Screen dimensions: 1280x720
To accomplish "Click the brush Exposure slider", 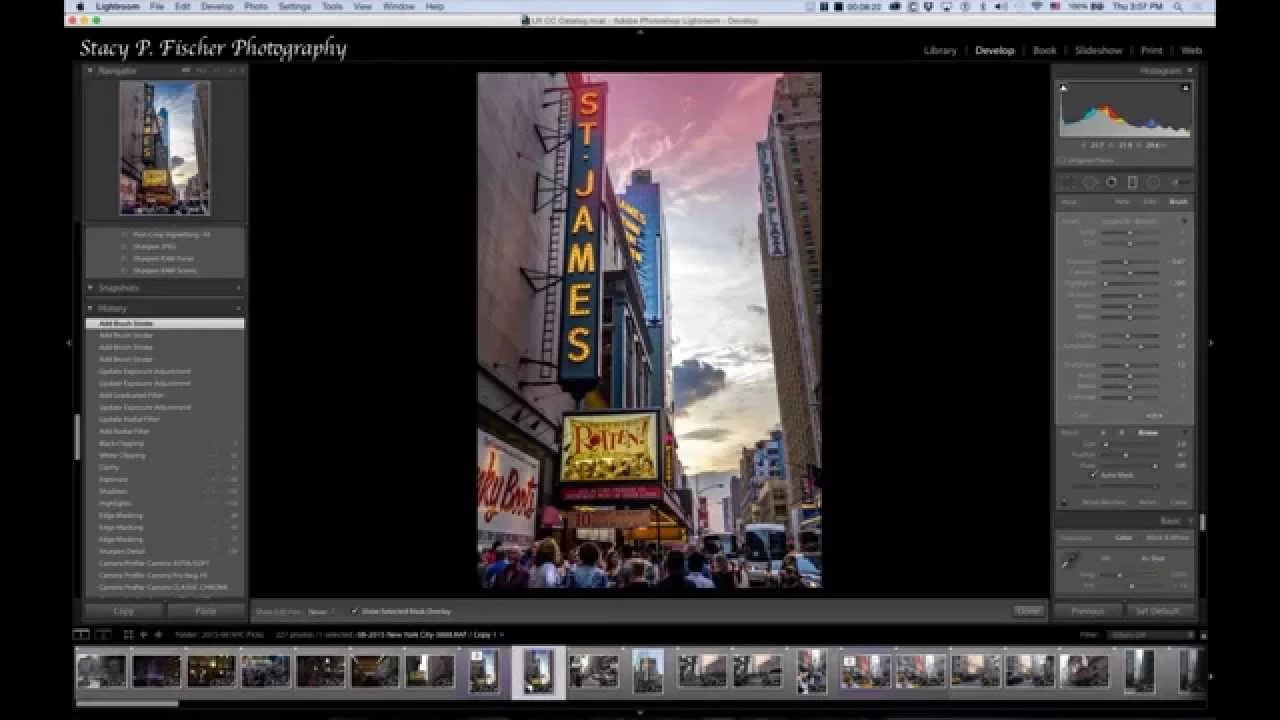I will coord(1130,262).
